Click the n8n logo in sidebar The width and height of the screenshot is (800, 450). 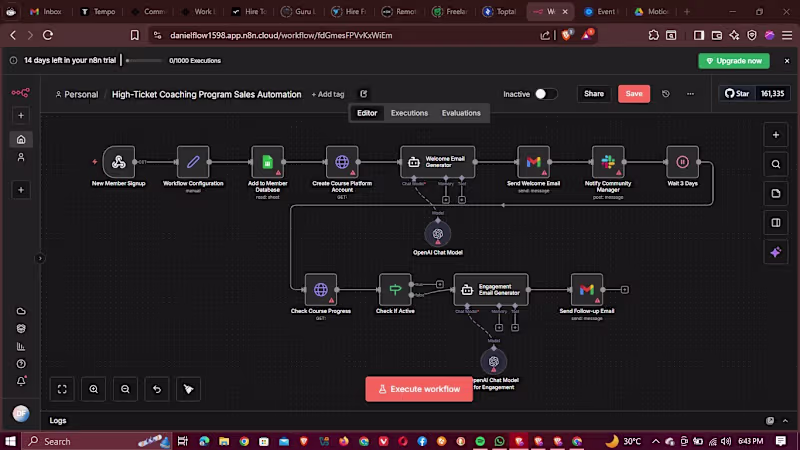20,93
